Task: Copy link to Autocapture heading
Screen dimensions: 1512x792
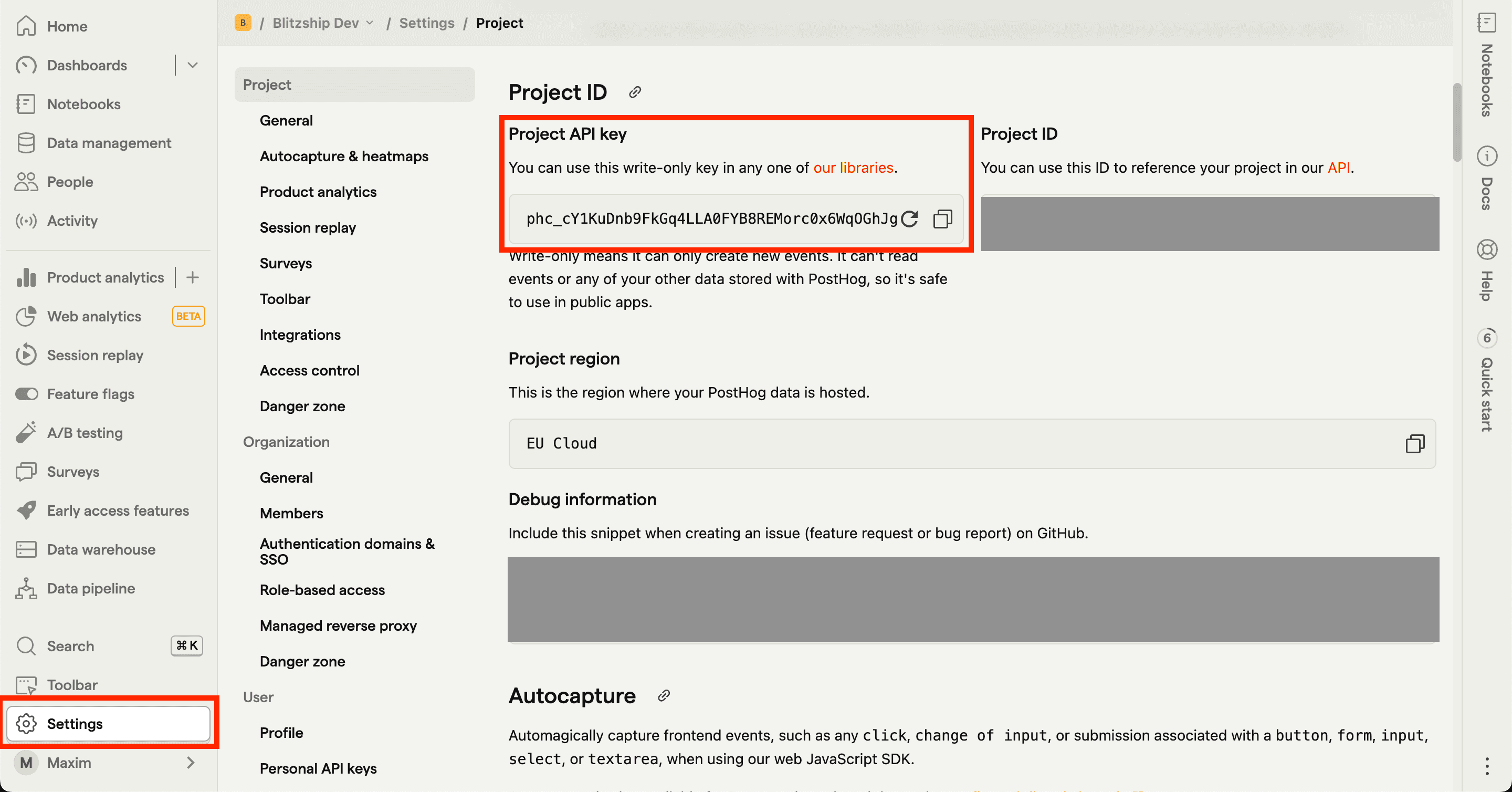Action: (x=664, y=696)
